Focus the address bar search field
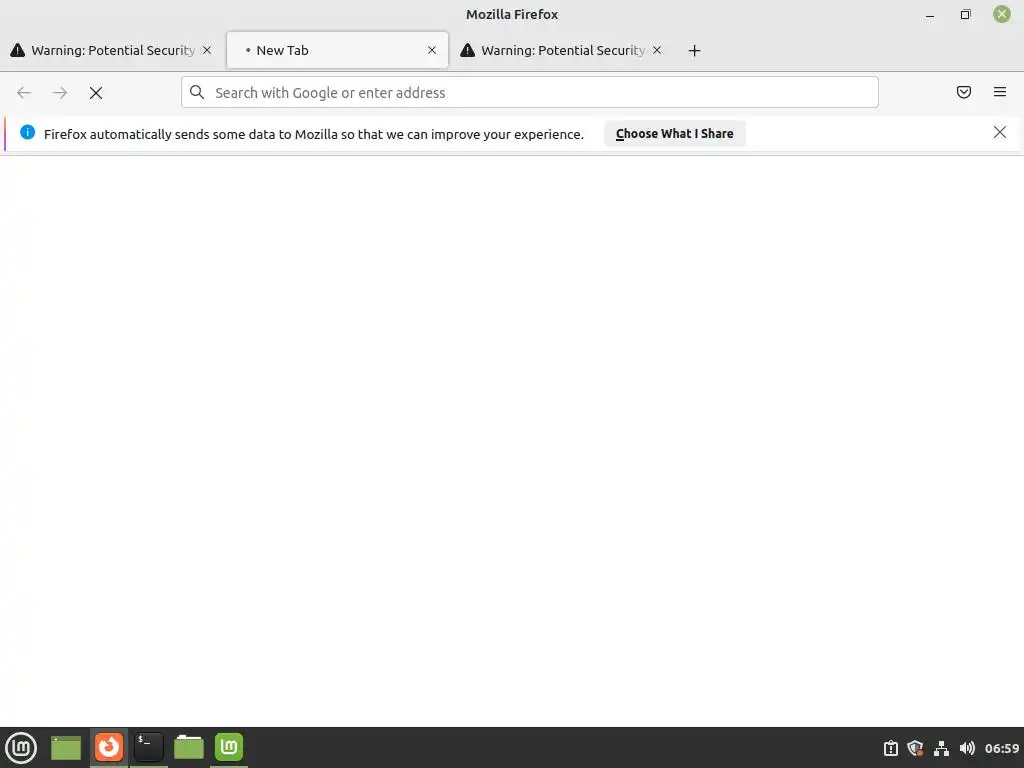 (x=530, y=92)
